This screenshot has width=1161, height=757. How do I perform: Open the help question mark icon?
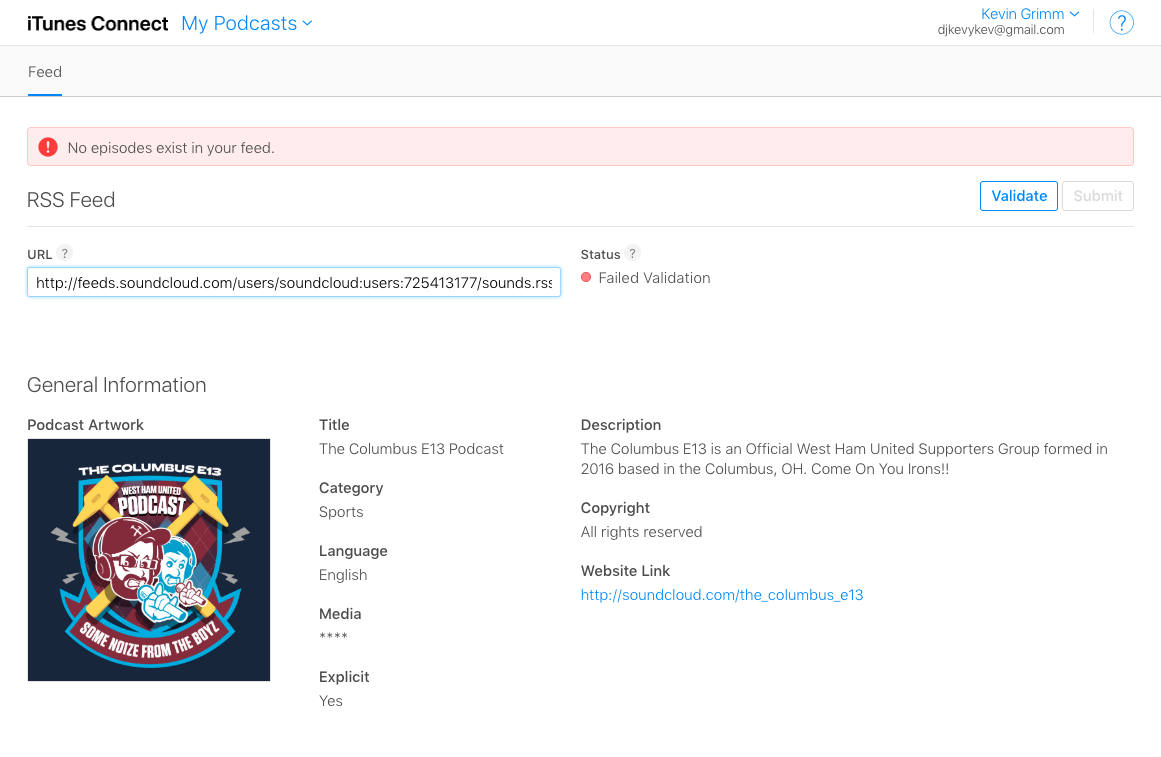pos(1121,23)
